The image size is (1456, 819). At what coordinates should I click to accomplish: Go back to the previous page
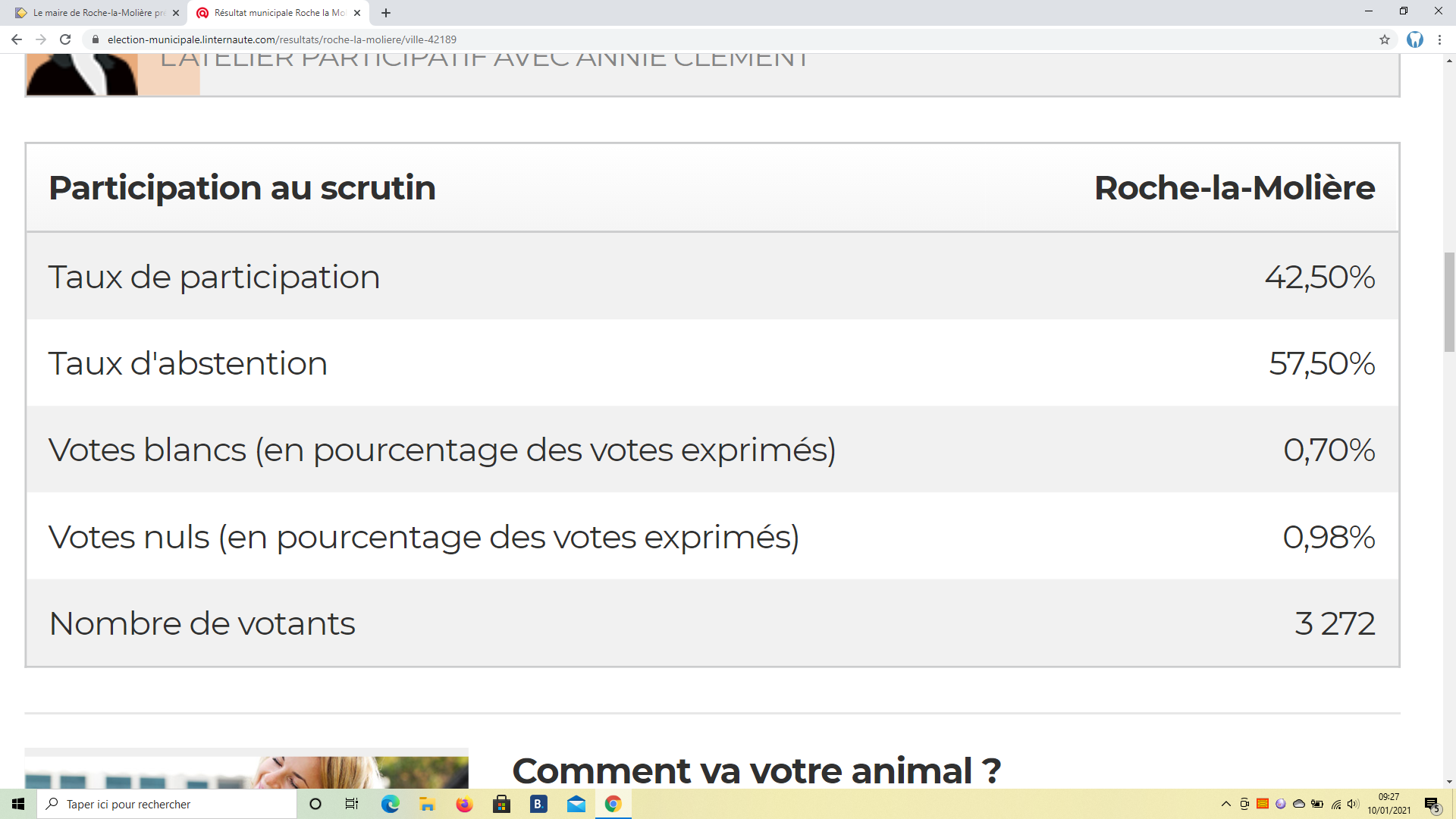tap(17, 39)
